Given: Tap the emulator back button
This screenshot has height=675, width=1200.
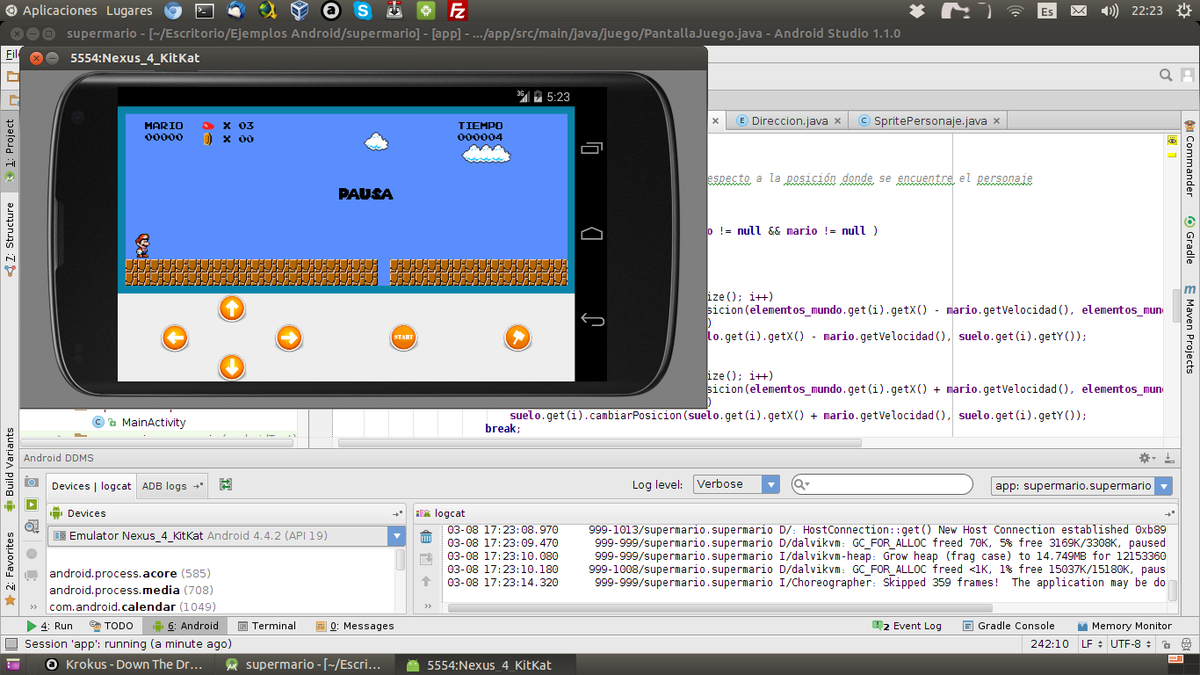Looking at the screenshot, I should click(x=592, y=320).
